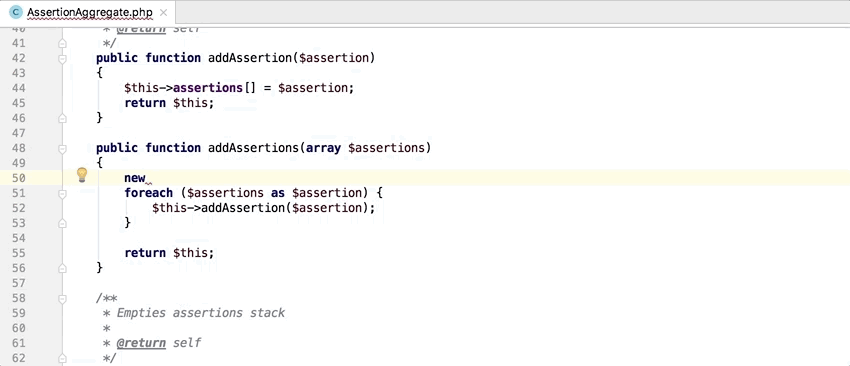
Task: Click line number 47 in the gutter
Action: 18,133
